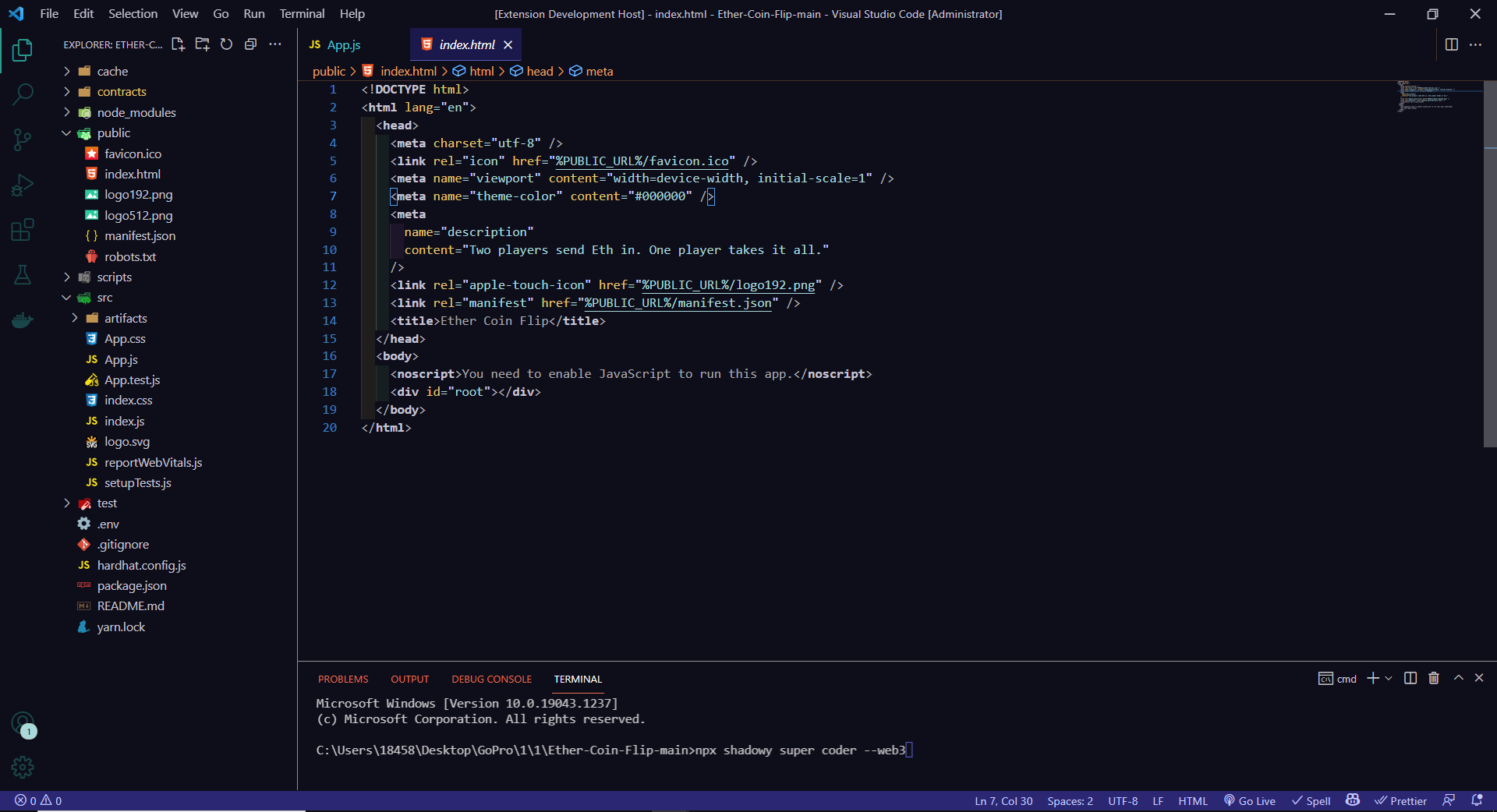1497x812 pixels.
Task: Expand the scripts folder
Action: [x=67, y=277]
